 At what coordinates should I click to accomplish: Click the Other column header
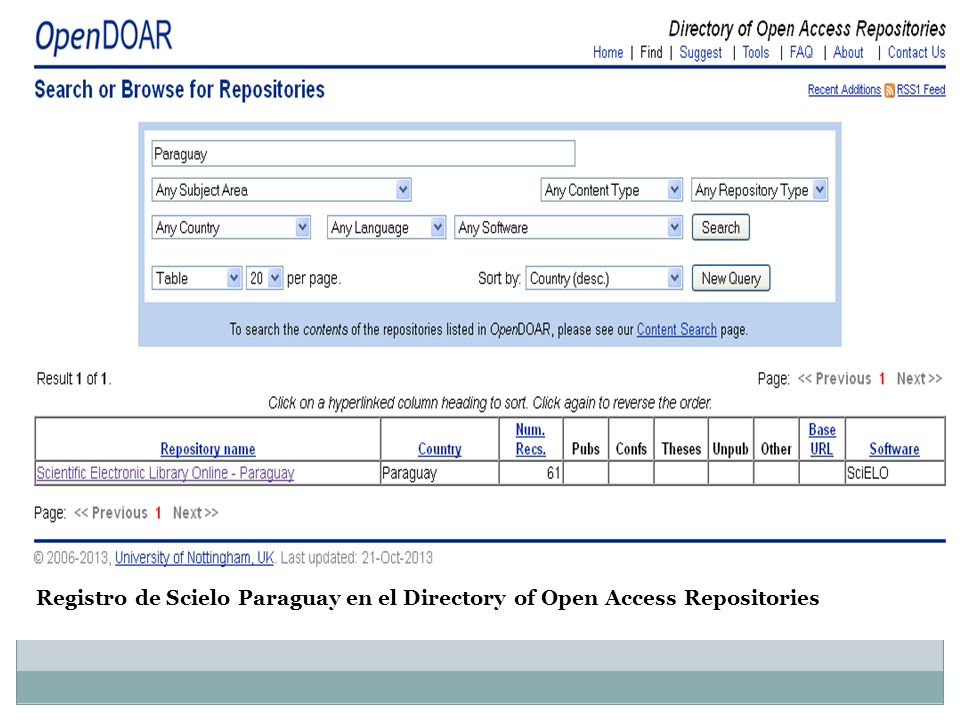tap(776, 449)
